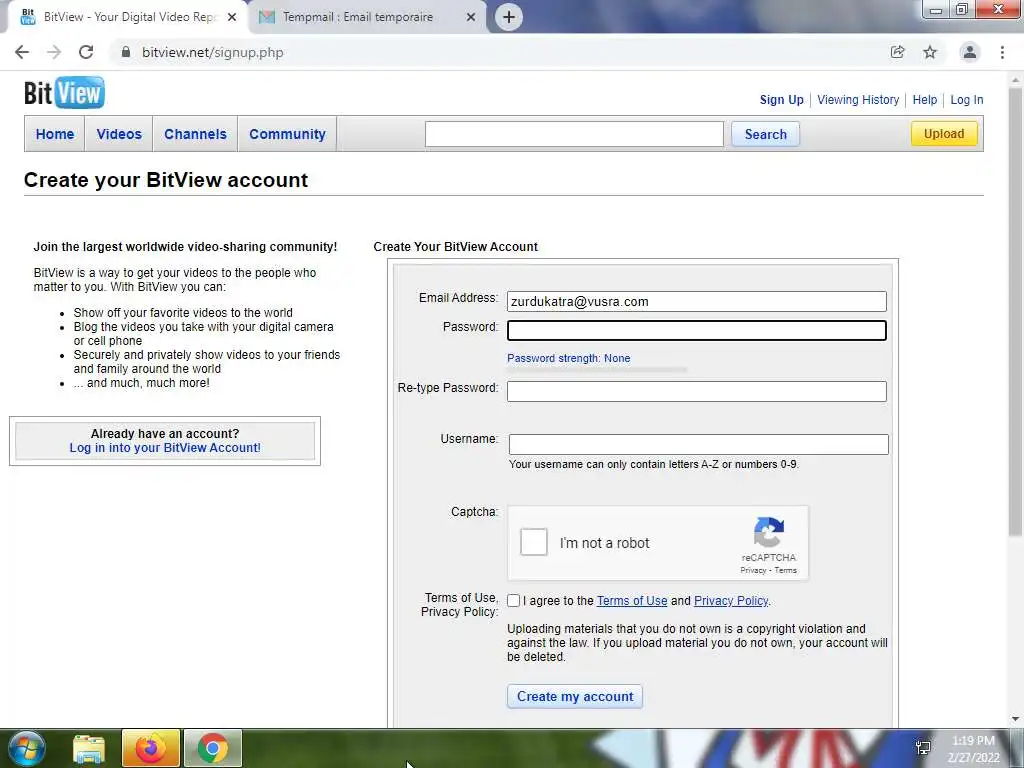
Task: Click the yellow Upload button
Action: point(944,134)
